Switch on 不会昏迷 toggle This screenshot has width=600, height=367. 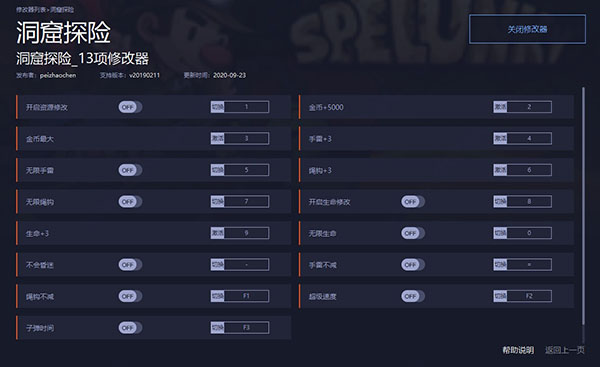pyautogui.click(x=130, y=264)
